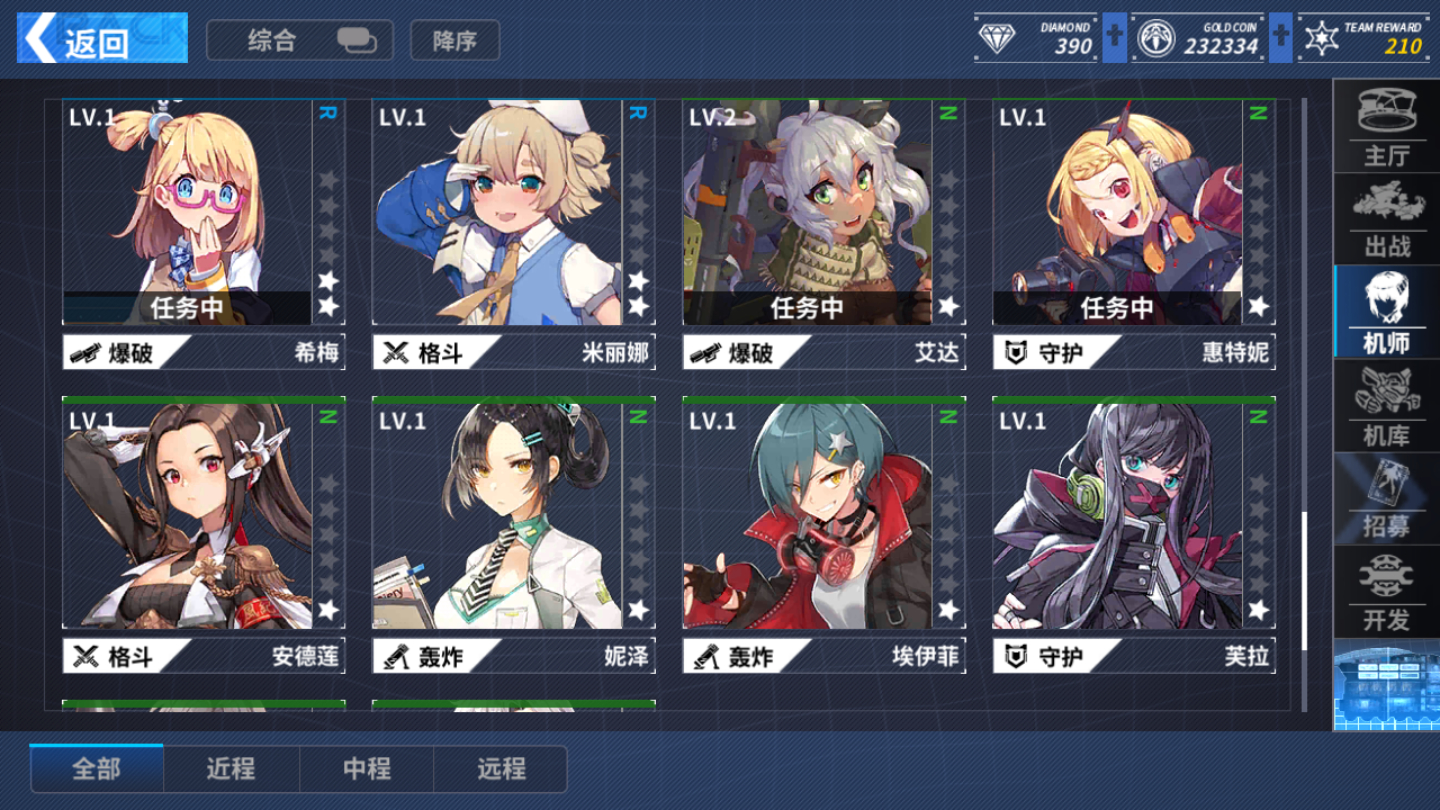Open the 机库 hangar sidebar icon
This screenshot has width=1440, height=810.
coord(1386,405)
